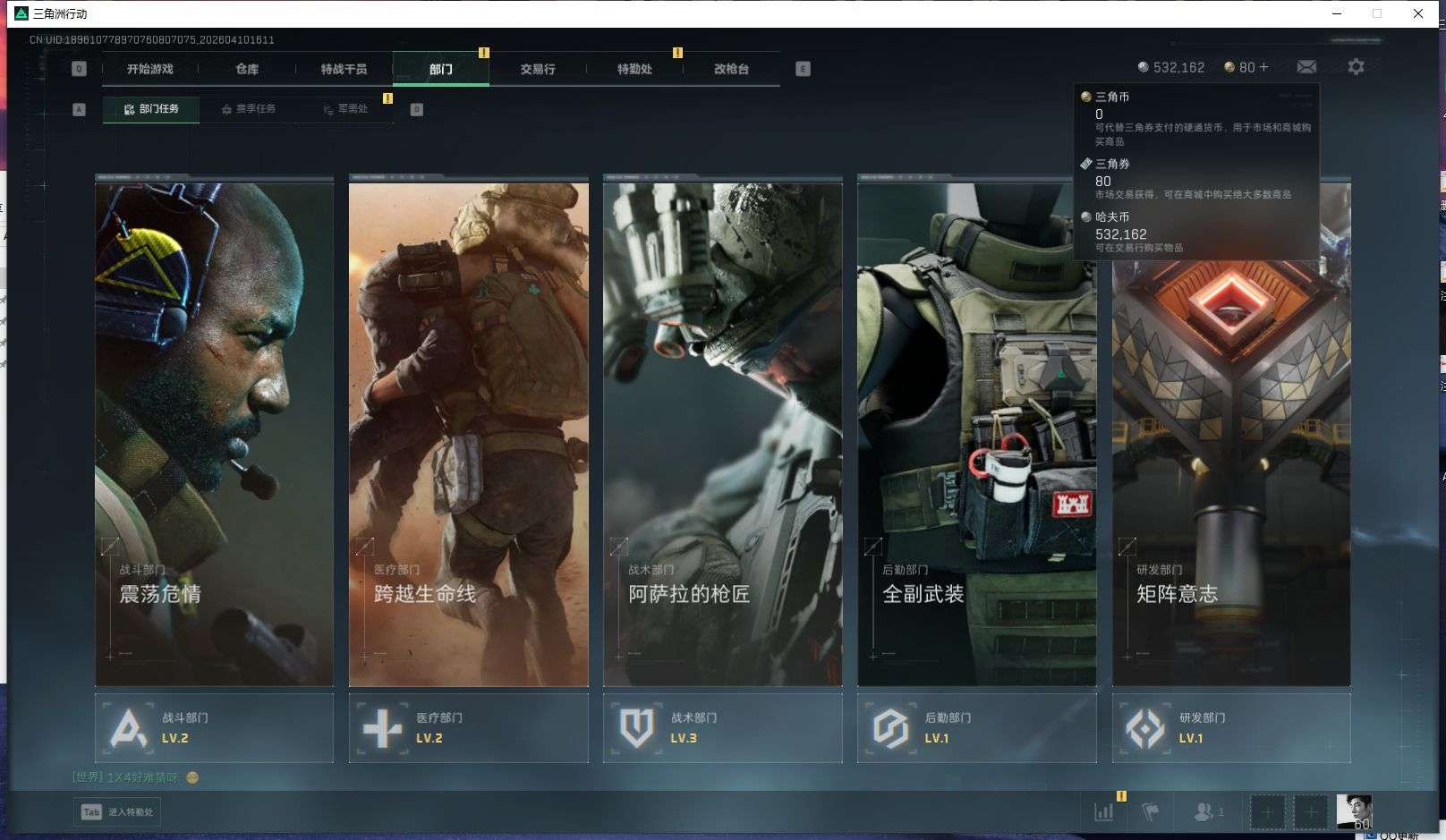Select the 部门任务 sub-tab
The image size is (1446, 840).
coord(150,109)
